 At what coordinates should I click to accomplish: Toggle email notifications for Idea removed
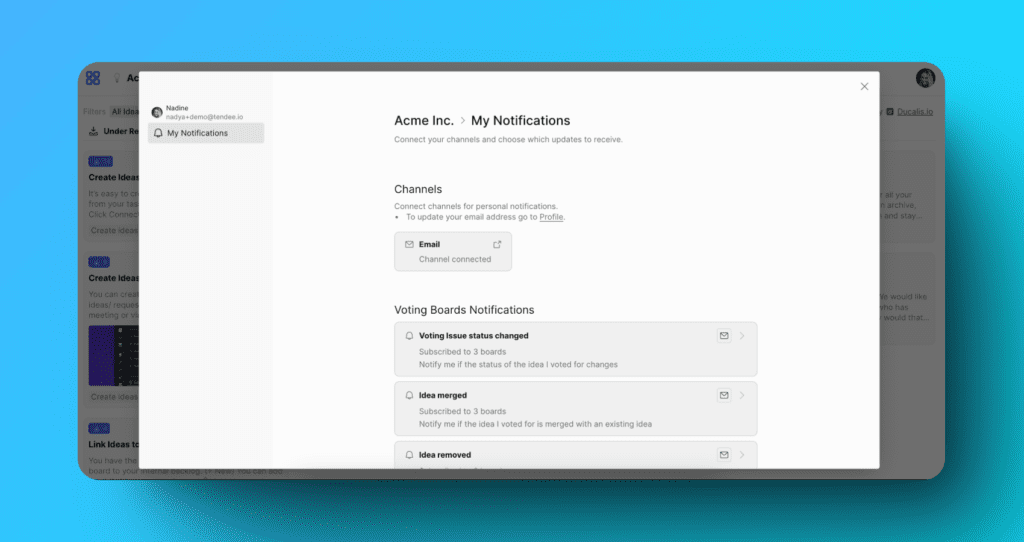(724, 455)
